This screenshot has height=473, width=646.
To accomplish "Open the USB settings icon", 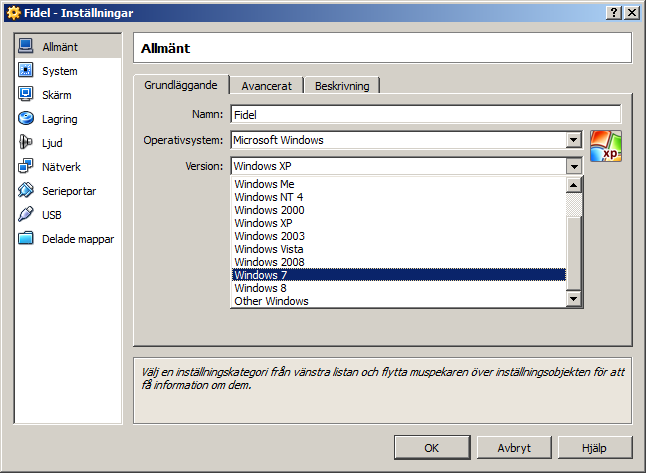I will coord(26,215).
